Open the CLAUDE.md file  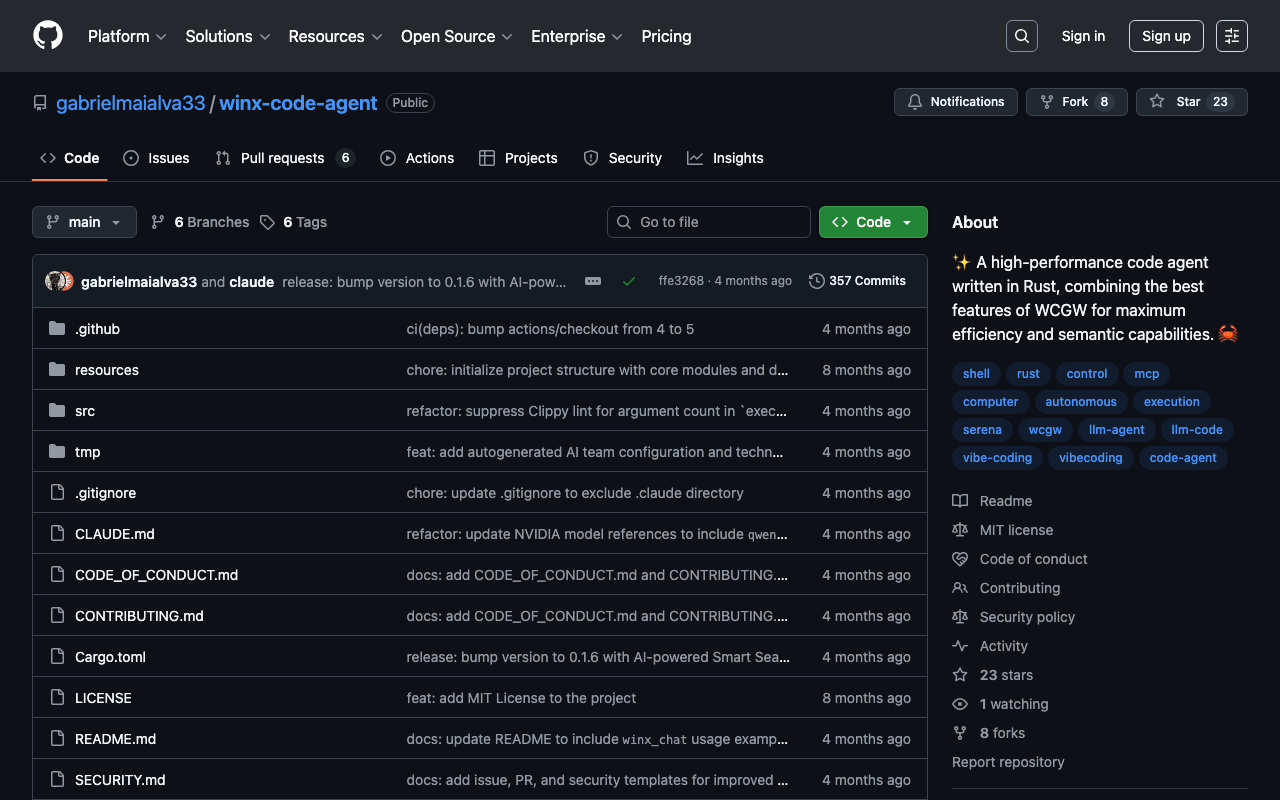pyautogui.click(x=115, y=534)
